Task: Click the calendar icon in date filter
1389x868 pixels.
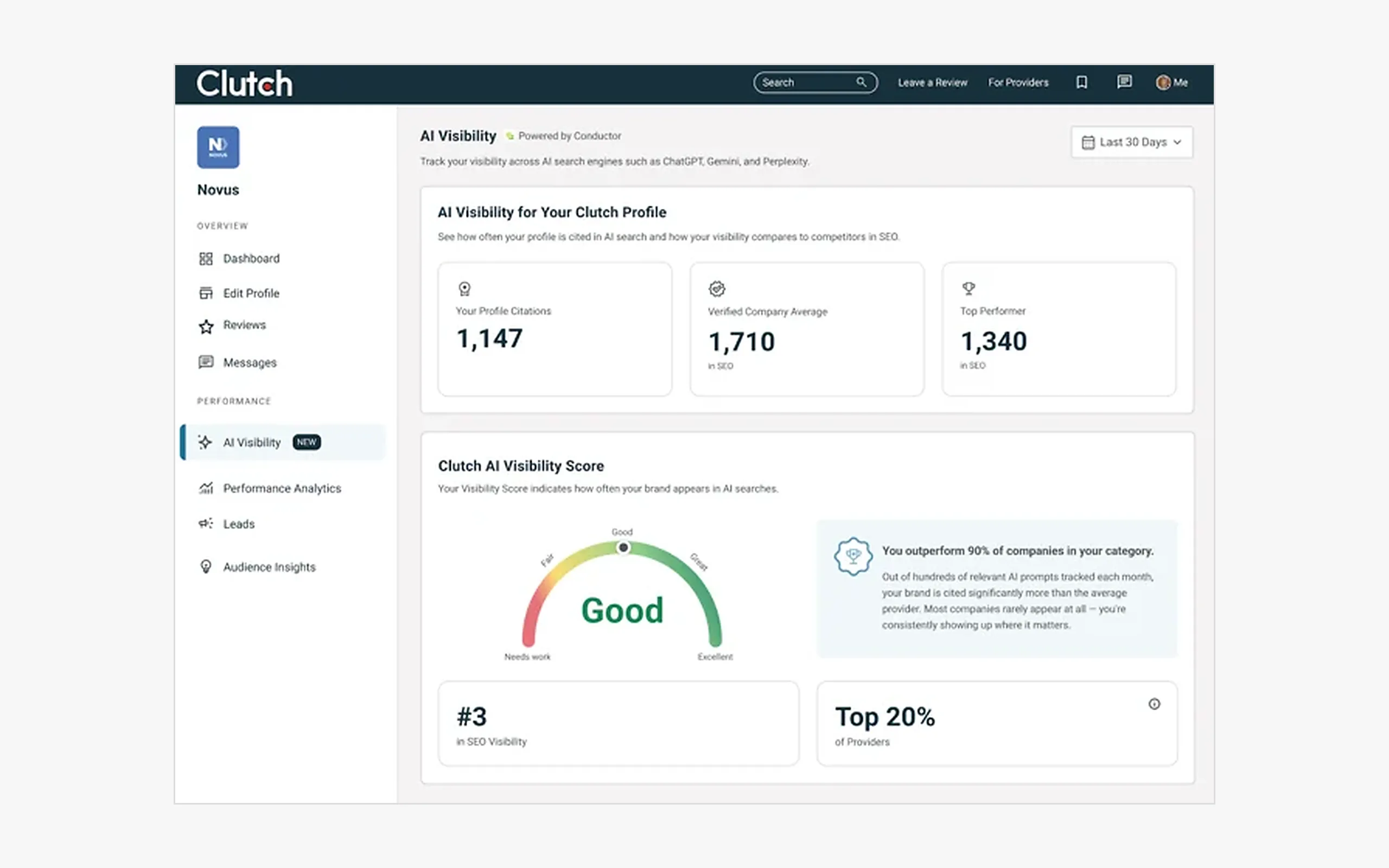Action: tap(1088, 142)
